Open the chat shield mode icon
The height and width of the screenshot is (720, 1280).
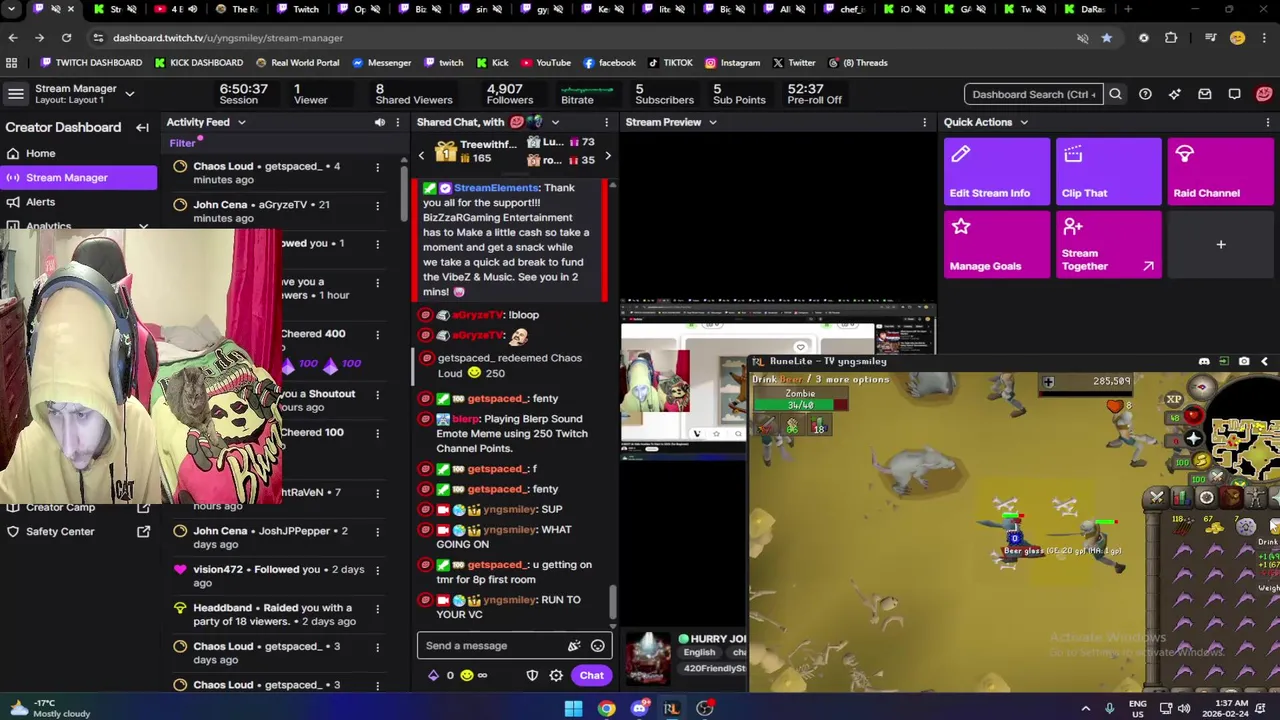point(532,675)
